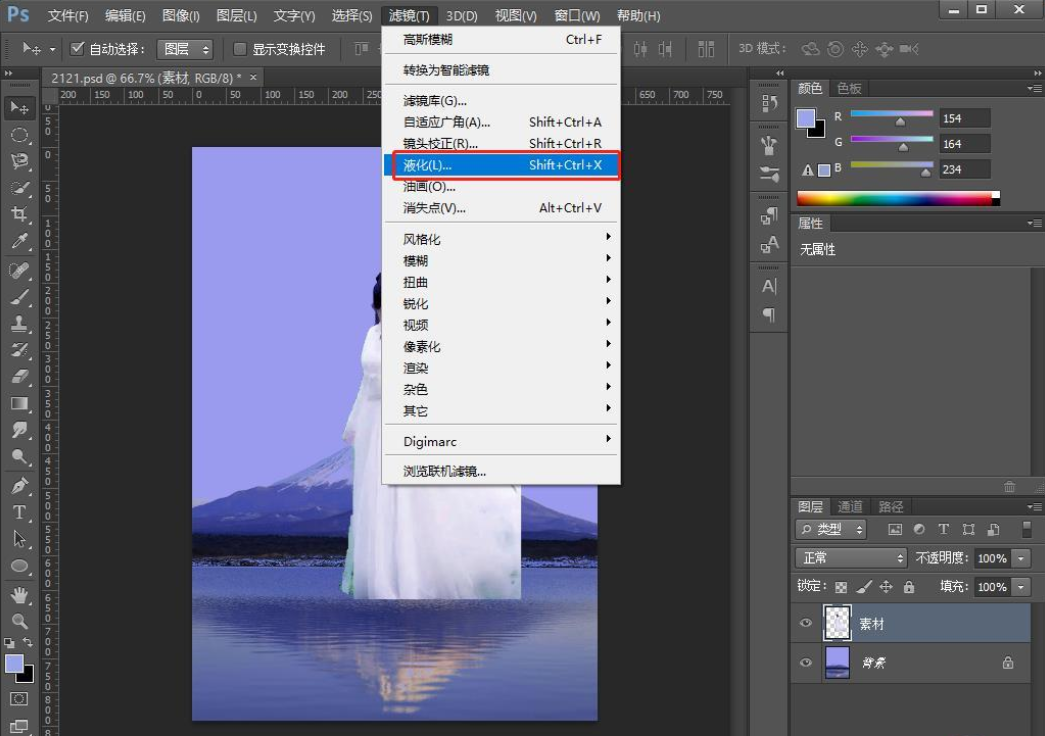Open the Paragraph panel icon
The image size is (1045, 736).
click(769, 314)
